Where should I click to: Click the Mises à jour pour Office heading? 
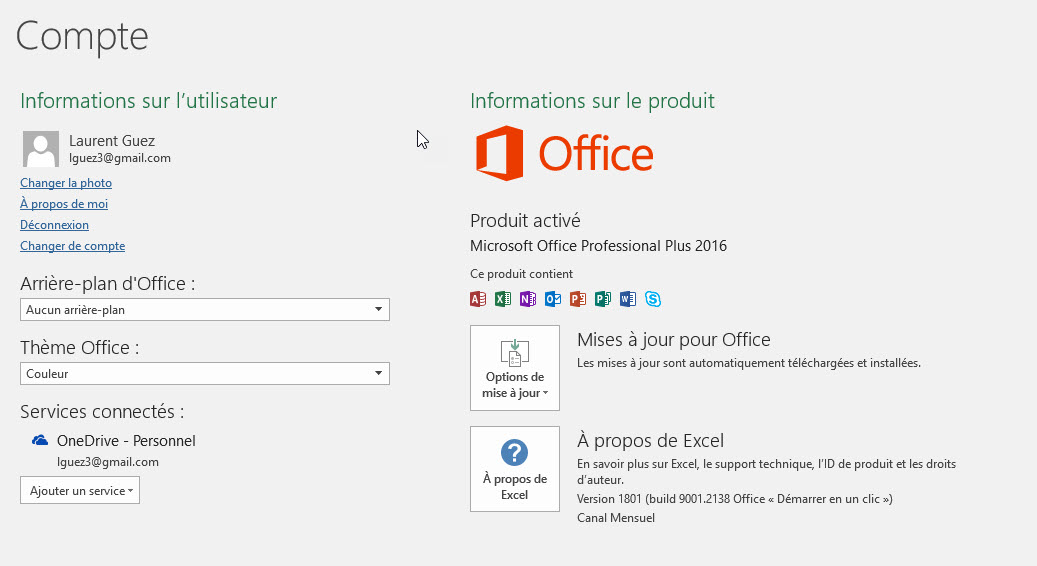(674, 340)
